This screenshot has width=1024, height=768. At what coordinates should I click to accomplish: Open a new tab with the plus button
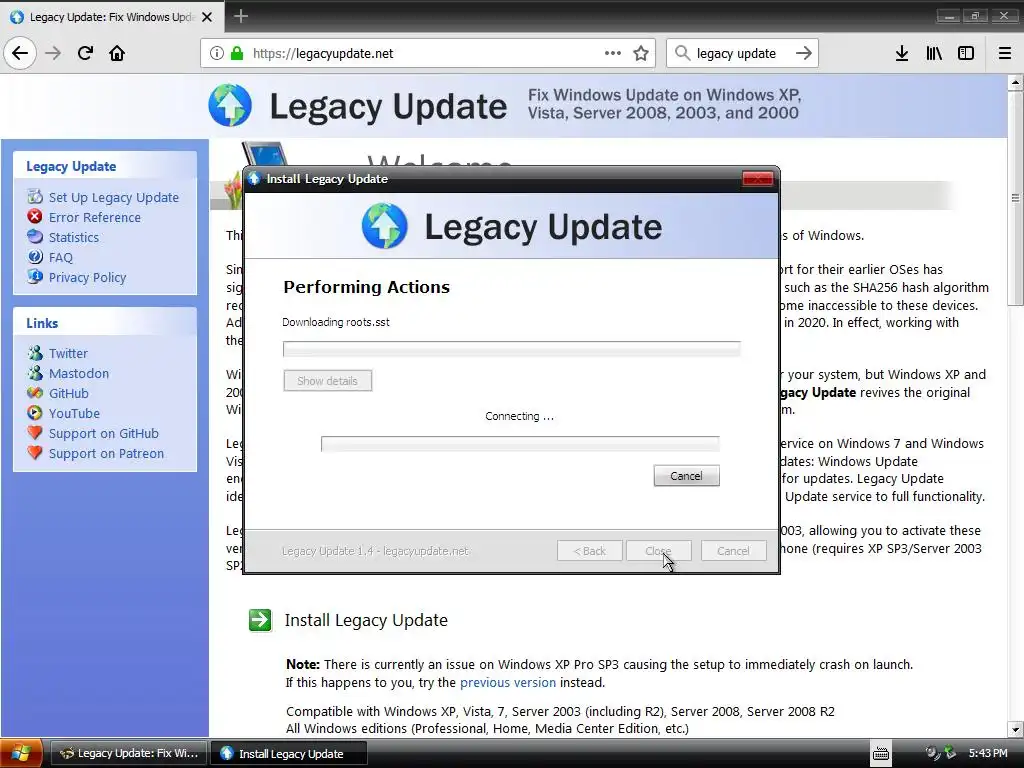point(241,16)
